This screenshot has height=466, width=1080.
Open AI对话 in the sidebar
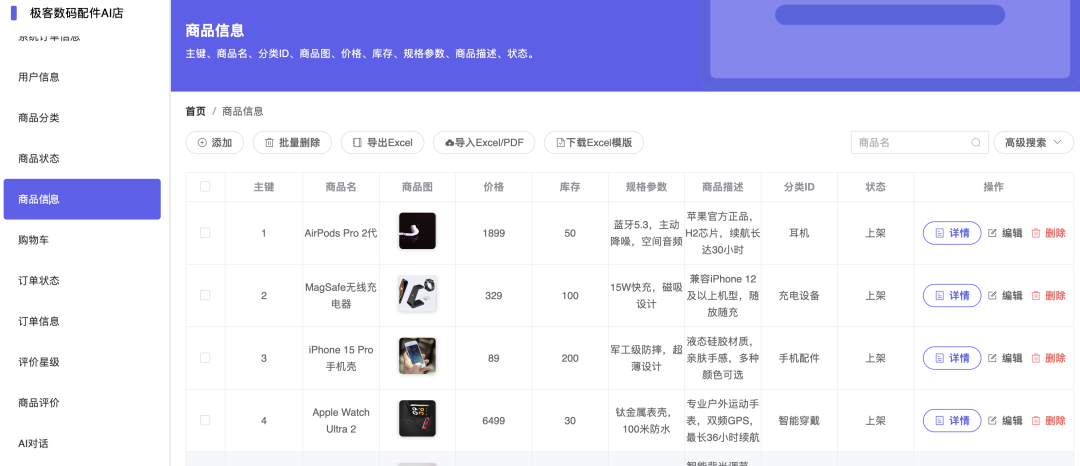tap(82, 443)
